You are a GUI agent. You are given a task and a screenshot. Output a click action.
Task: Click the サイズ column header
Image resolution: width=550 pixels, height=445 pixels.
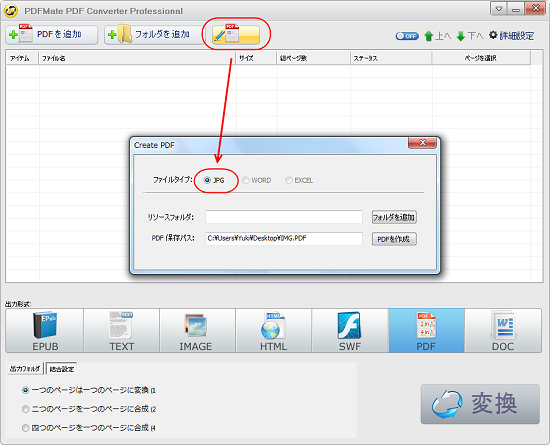[x=256, y=58]
